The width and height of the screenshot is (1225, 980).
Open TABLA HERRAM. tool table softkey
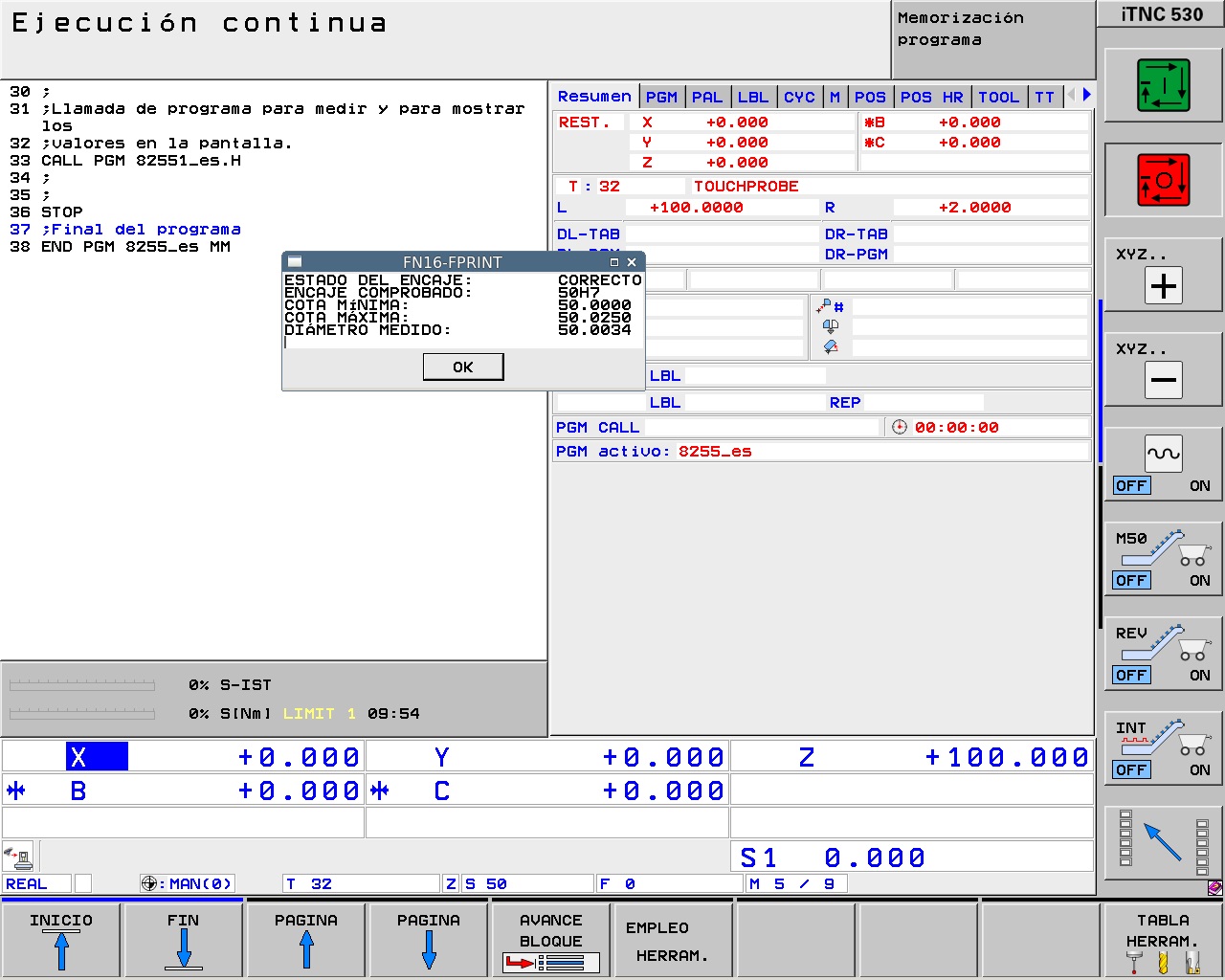(x=1163, y=940)
